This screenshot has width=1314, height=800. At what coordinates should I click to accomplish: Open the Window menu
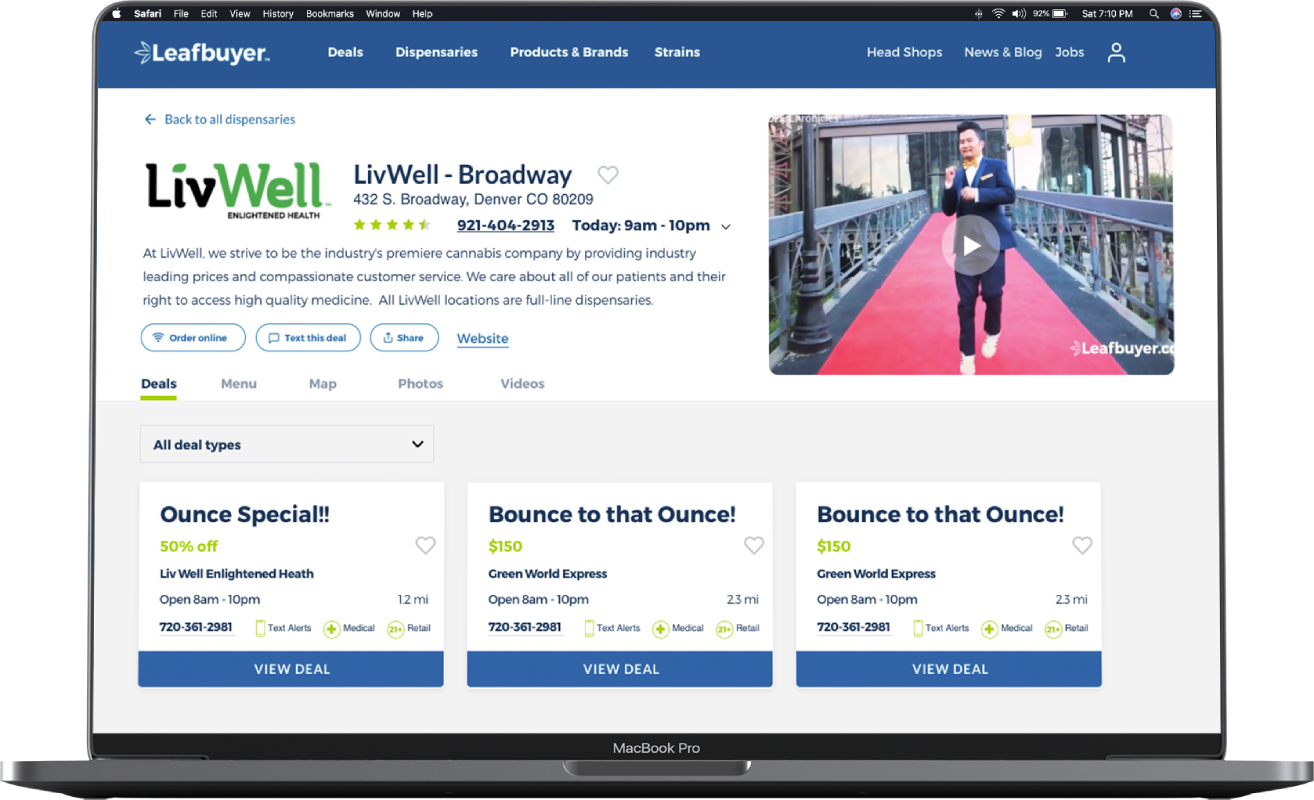tap(383, 14)
